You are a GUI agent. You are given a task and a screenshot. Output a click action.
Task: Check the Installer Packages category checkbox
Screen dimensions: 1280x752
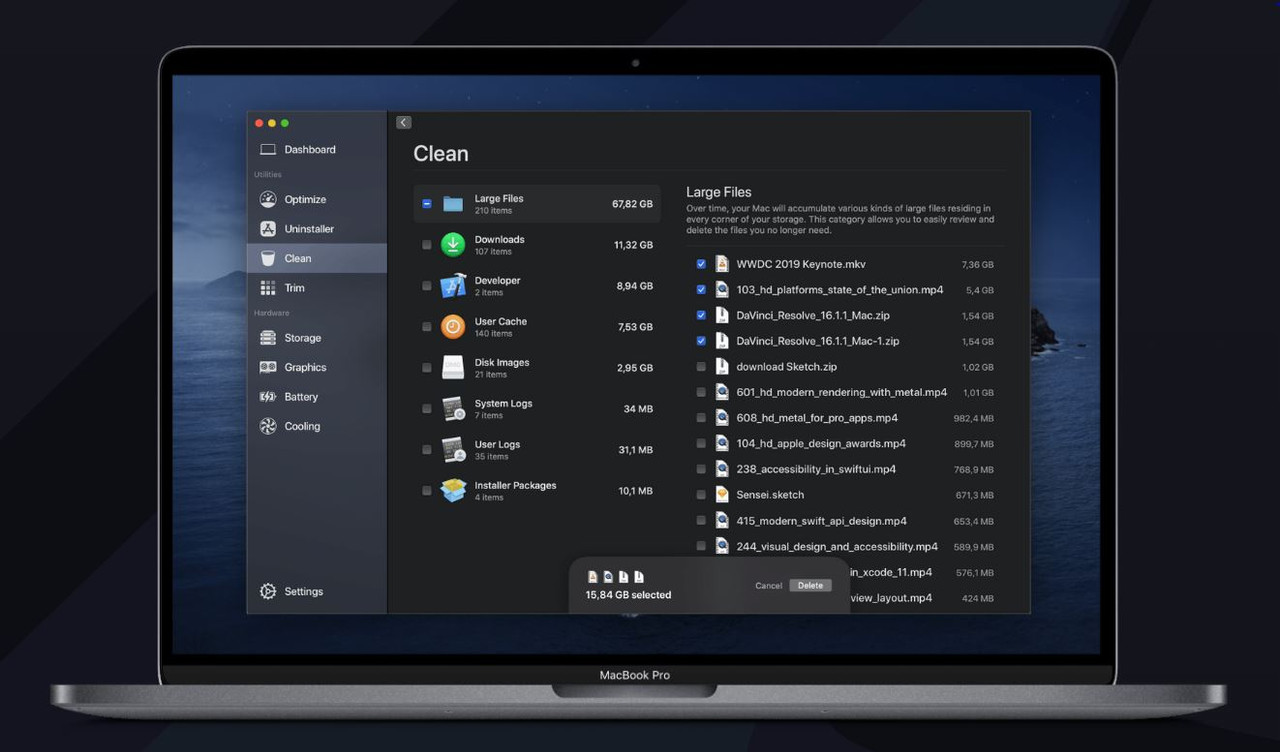pyautogui.click(x=427, y=491)
